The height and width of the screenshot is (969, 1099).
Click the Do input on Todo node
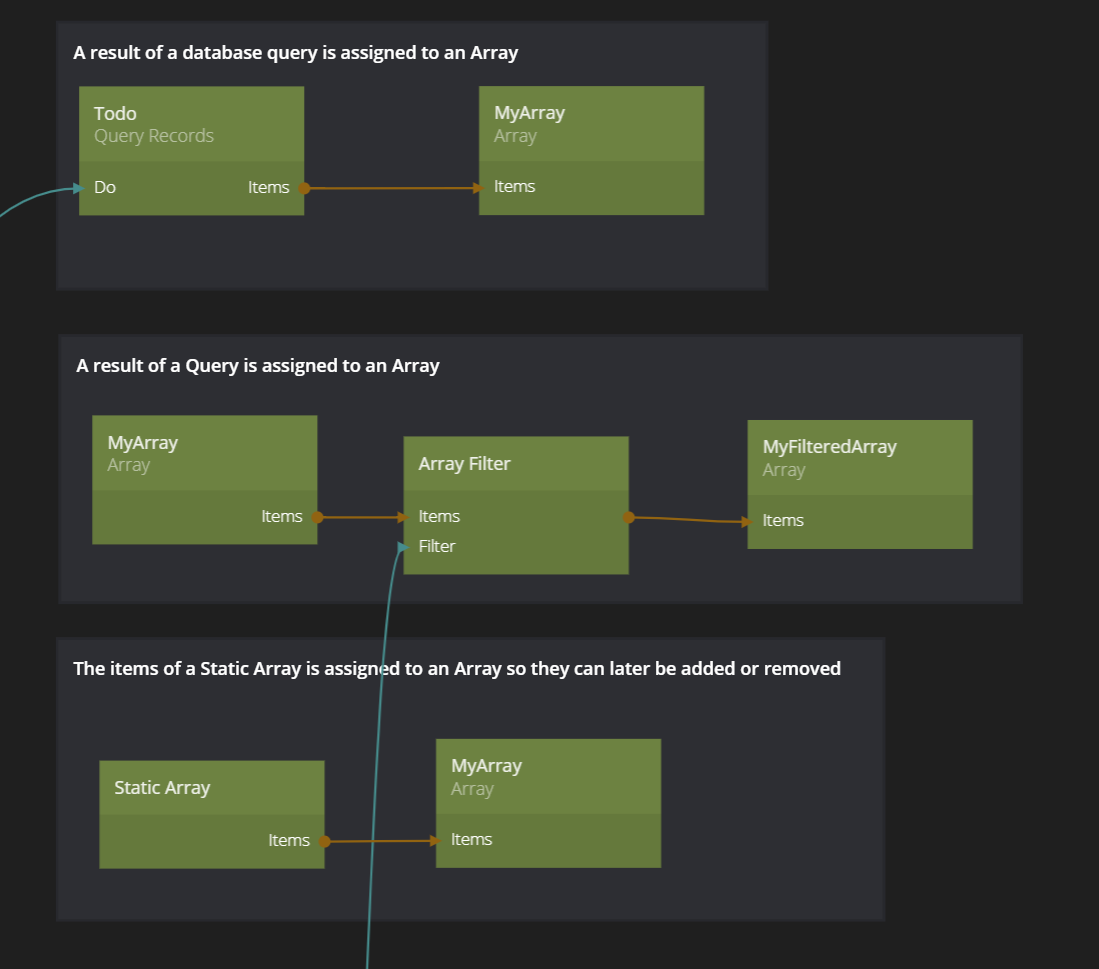(x=105, y=187)
